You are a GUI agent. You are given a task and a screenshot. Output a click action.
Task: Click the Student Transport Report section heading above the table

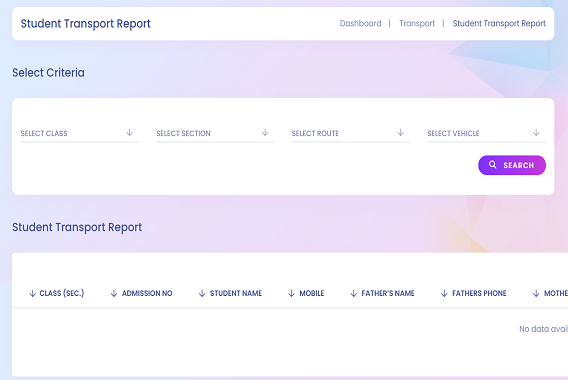coord(77,227)
